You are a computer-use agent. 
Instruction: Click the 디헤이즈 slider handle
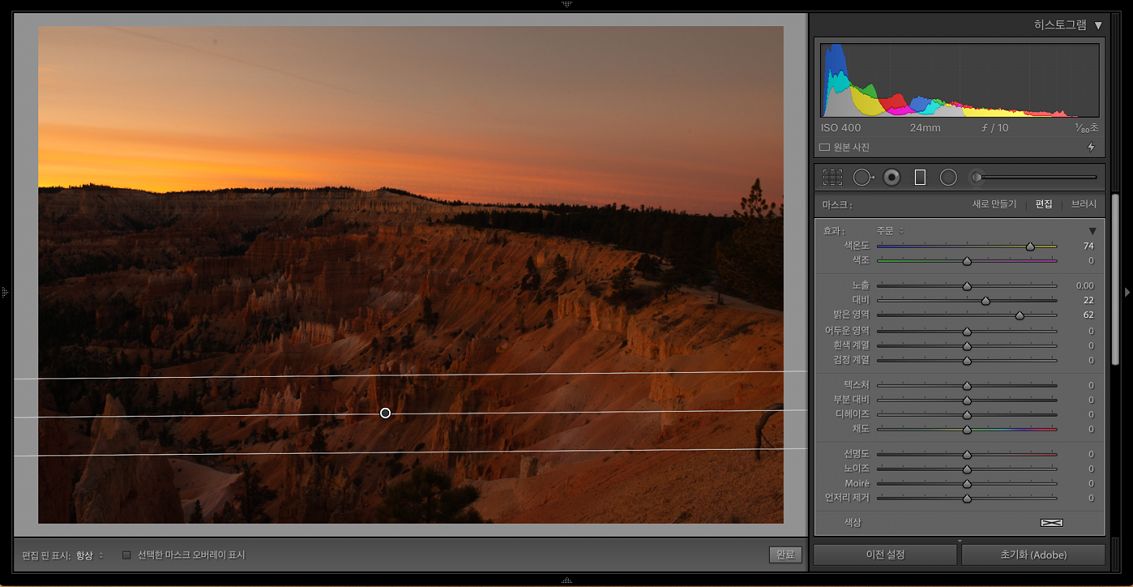[967, 415]
